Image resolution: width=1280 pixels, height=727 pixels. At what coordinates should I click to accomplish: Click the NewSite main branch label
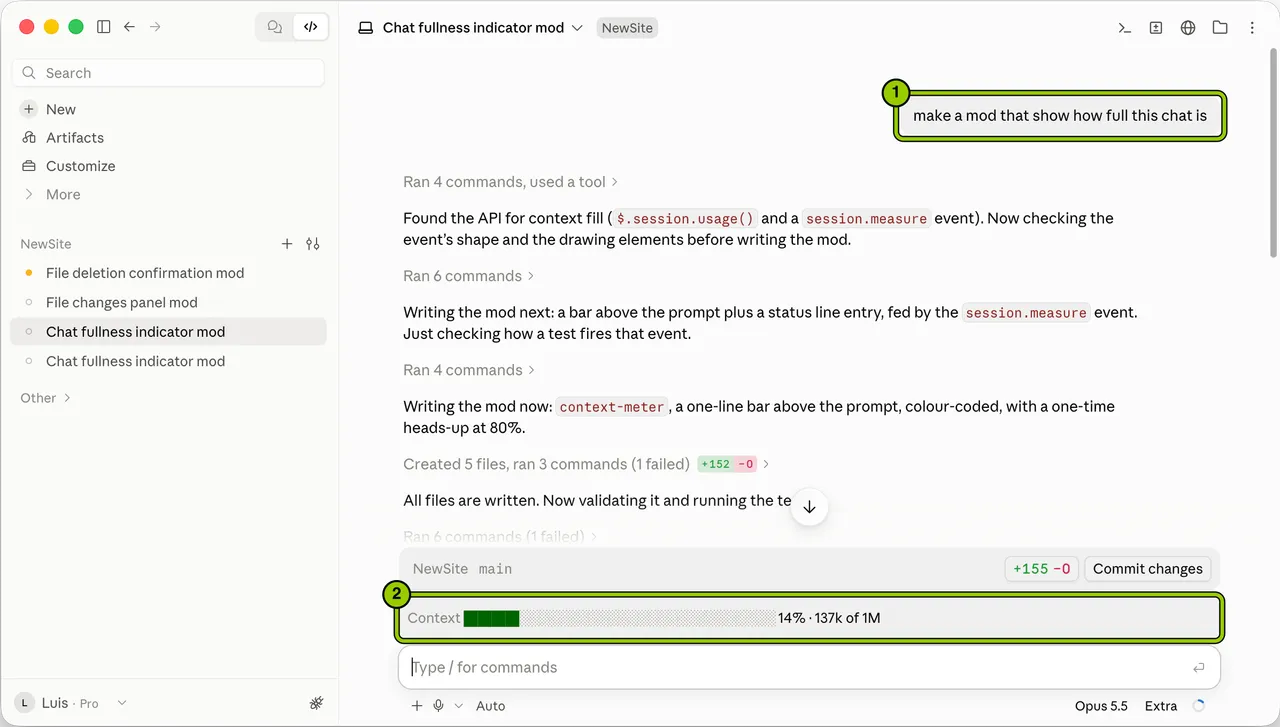462,569
